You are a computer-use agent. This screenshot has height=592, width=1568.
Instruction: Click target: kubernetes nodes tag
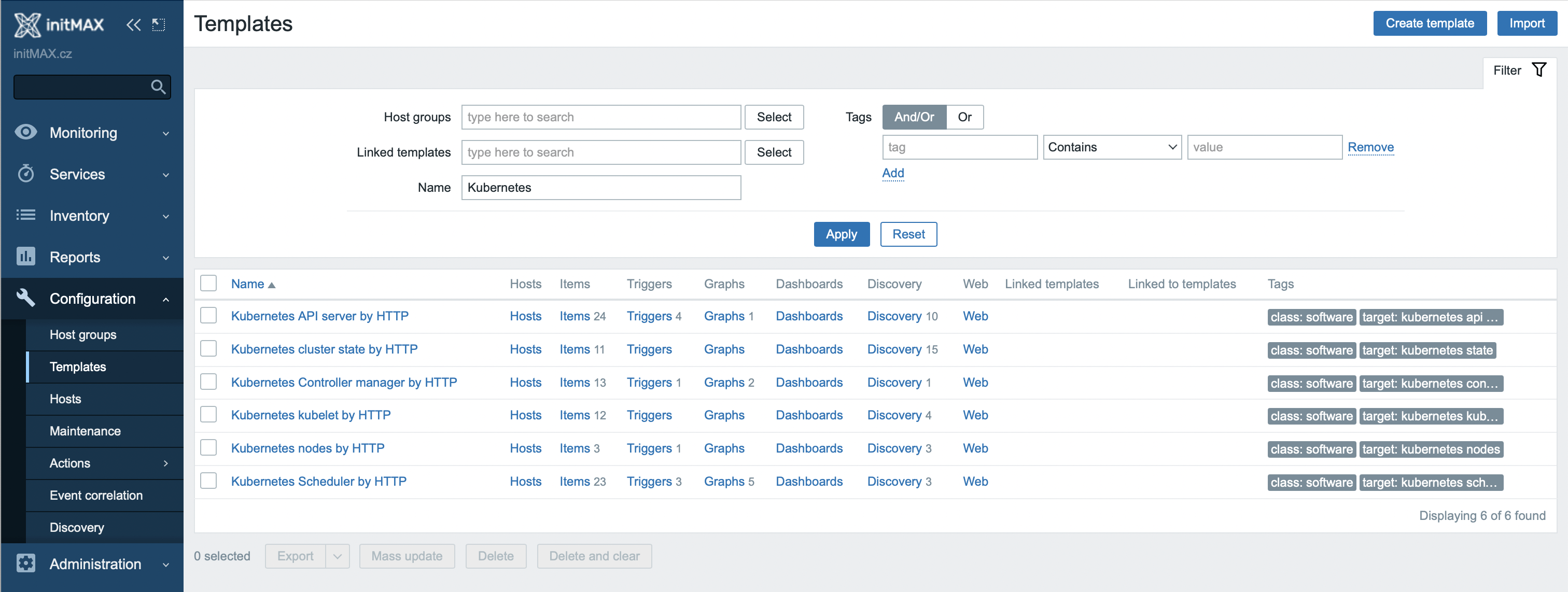1431,449
